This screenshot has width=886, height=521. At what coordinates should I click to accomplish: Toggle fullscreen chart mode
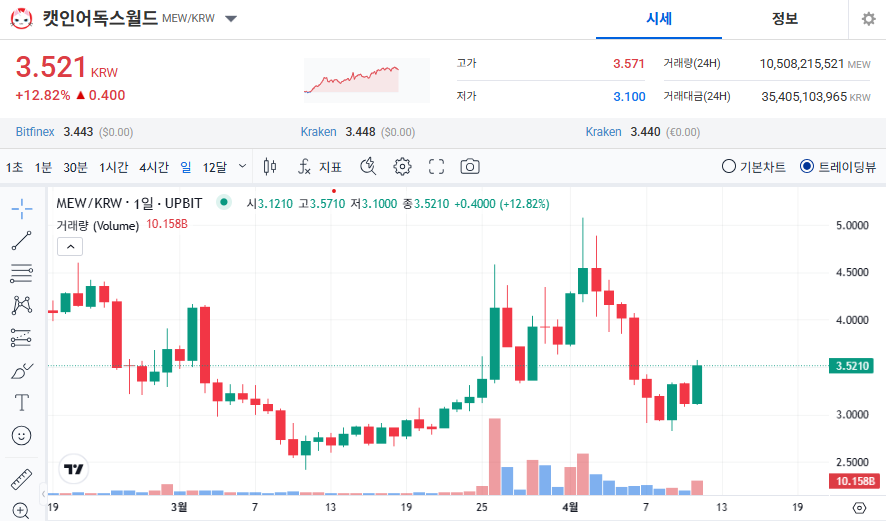coord(436,167)
